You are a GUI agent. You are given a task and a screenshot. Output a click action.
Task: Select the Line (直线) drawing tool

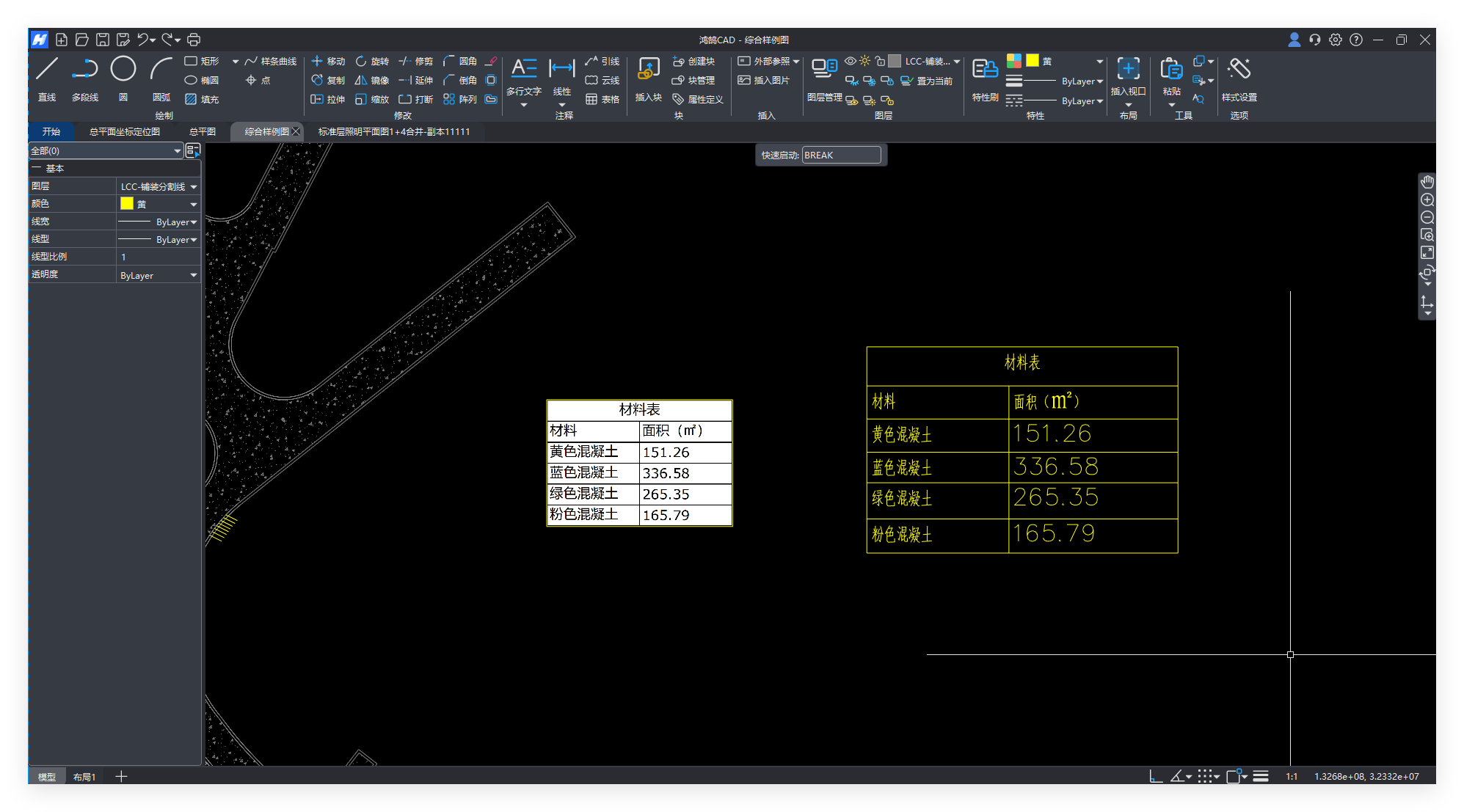[x=47, y=69]
